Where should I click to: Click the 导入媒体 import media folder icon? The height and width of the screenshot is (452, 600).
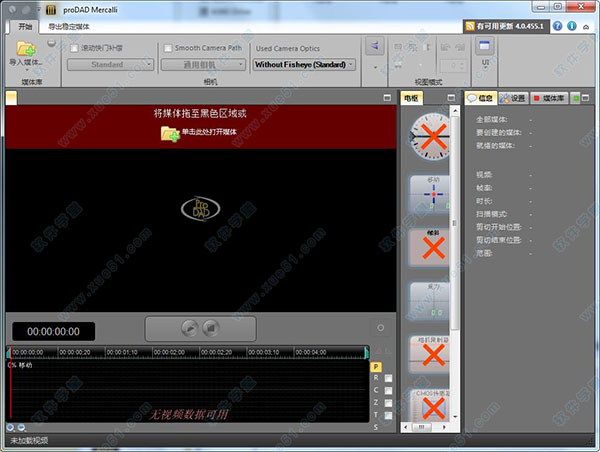(26, 49)
